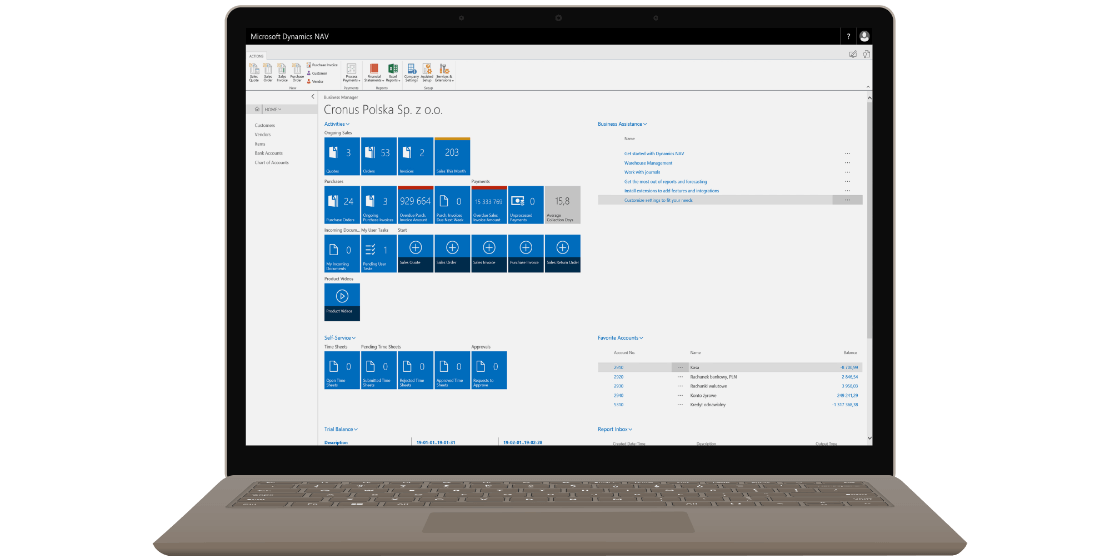Image resolution: width=1120 pixels, height=560 pixels.
Task: Open Chart of Accounts in navigation
Action: point(271,163)
